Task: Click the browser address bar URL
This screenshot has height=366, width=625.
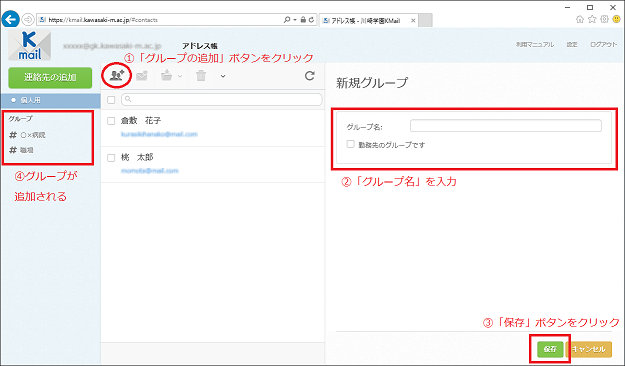Action: [104, 20]
